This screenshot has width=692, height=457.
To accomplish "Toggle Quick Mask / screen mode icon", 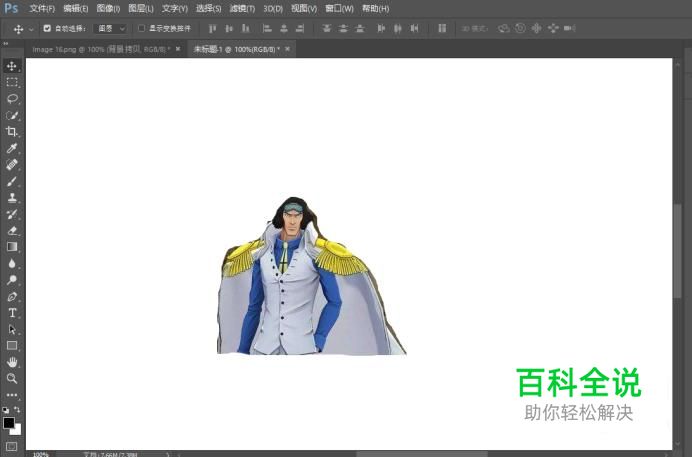I will click(x=11, y=446).
